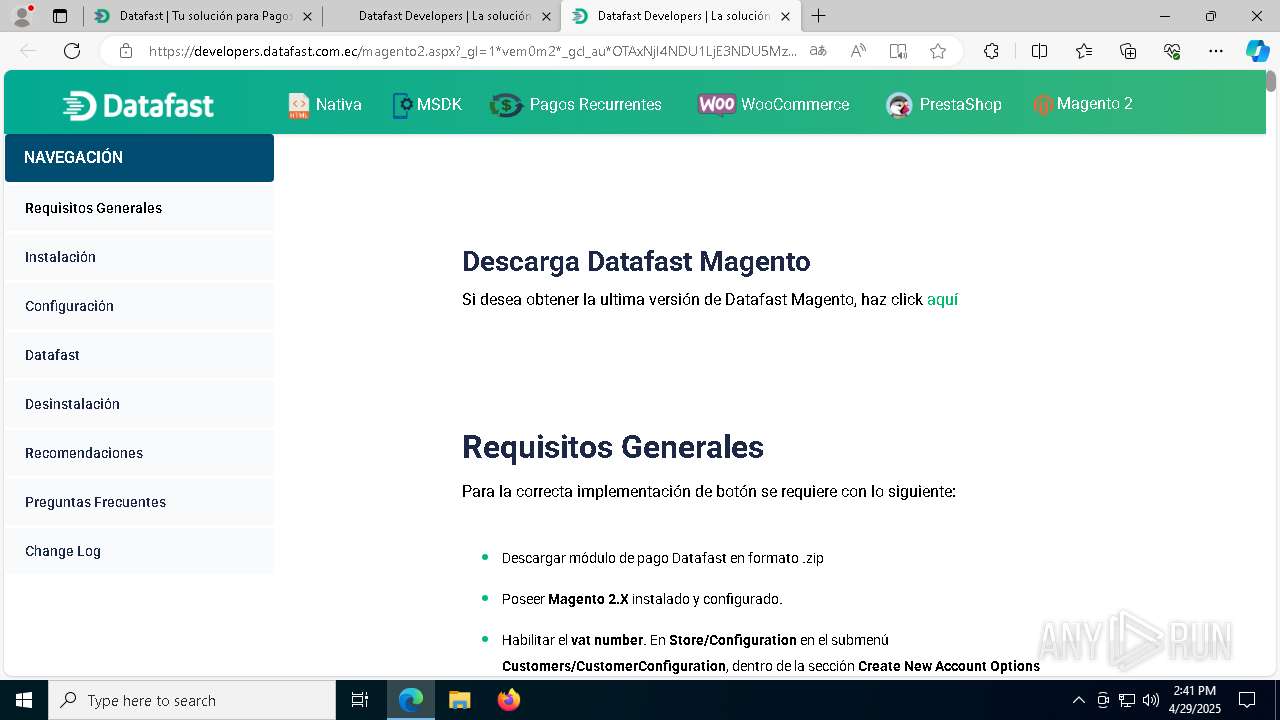Open the MSDK mobile icon
This screenshot has height=720, width=1280.
(x=401, y=105)
